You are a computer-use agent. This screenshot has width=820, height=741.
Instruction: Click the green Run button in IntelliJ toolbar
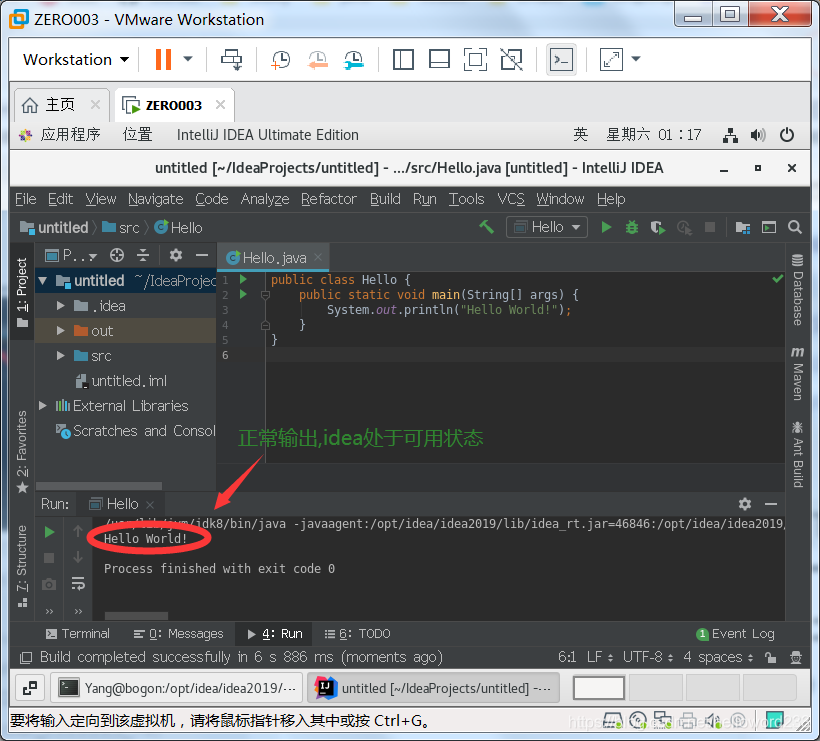[x=606, y=227]
